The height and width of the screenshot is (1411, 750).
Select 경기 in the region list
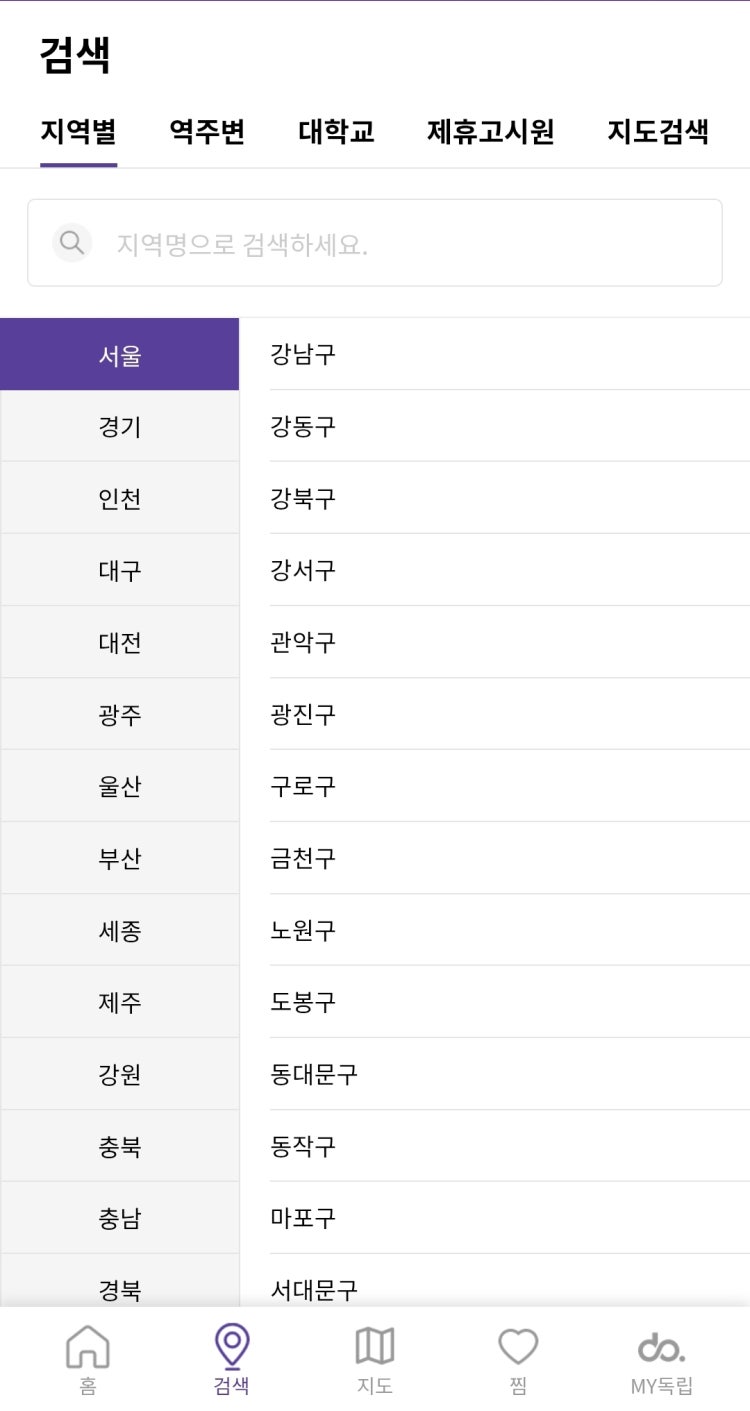click(x=120, y=426)
